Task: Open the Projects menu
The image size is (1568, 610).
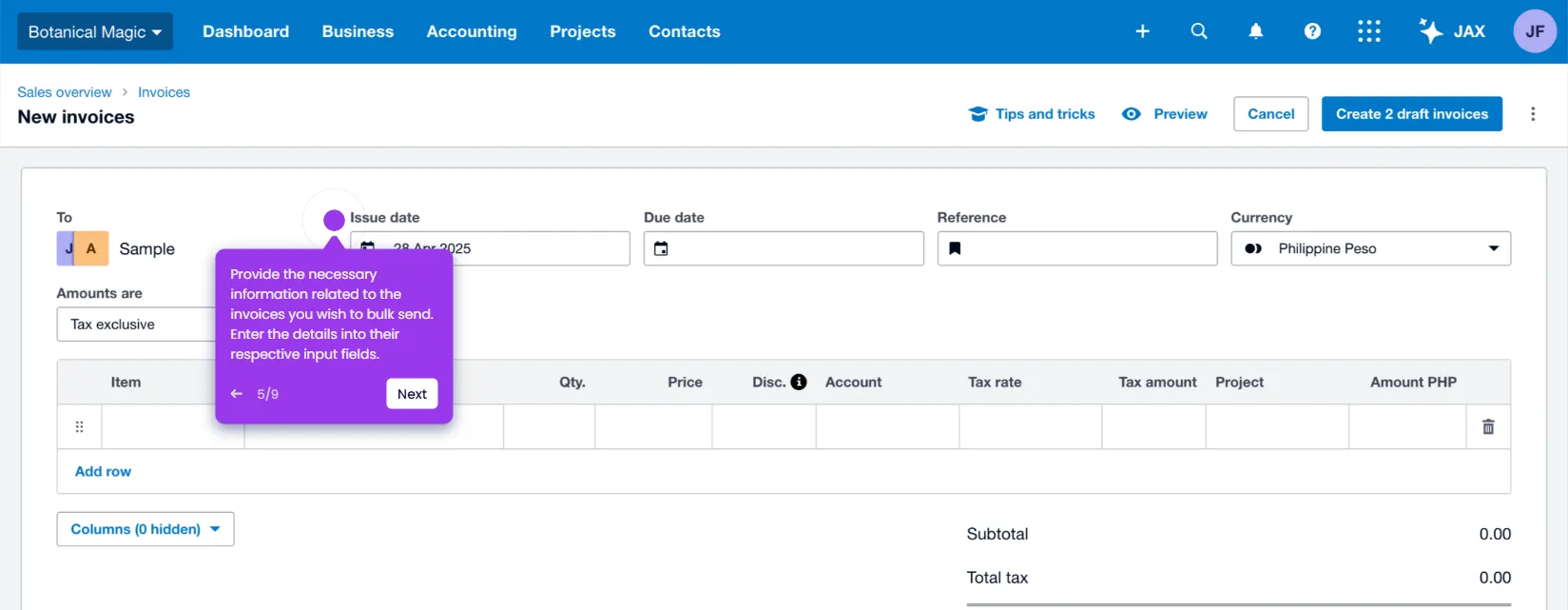Action: click(583, 31)
